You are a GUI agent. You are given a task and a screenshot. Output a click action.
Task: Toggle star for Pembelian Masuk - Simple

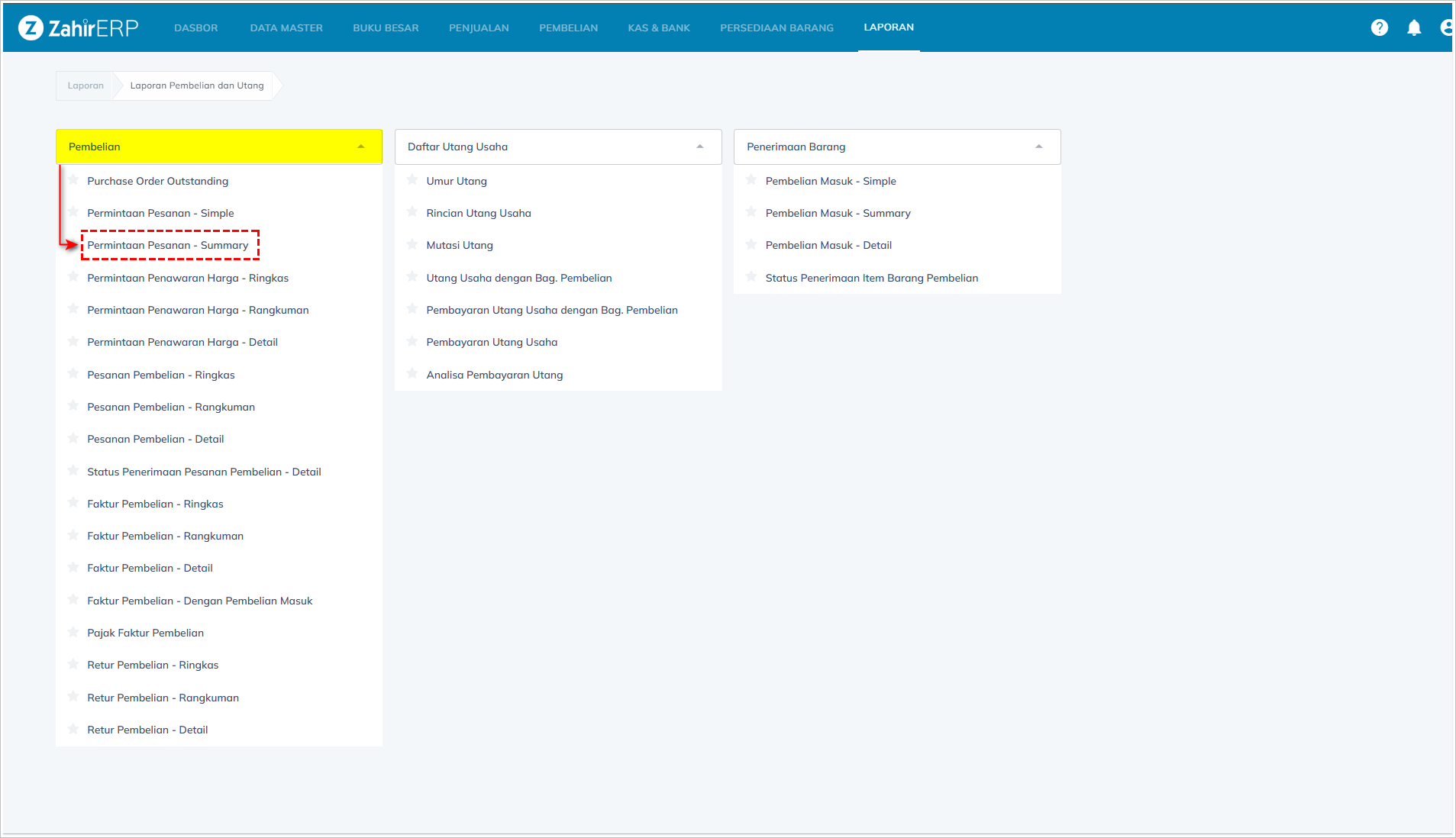(751, 180)
